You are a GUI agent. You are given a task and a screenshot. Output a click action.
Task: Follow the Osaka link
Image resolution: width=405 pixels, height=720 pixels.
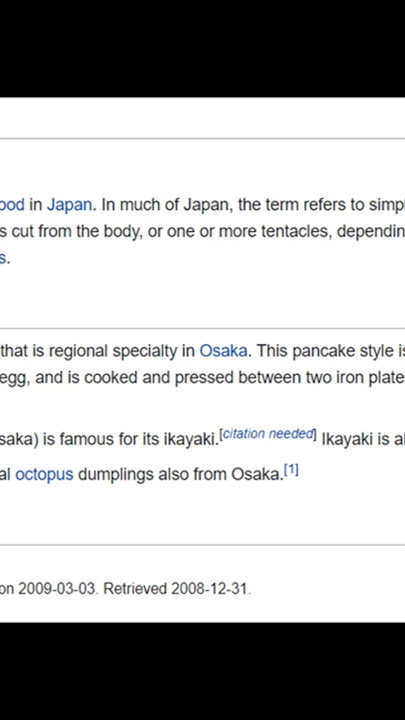pyautogui.click(x=223, y=351)
